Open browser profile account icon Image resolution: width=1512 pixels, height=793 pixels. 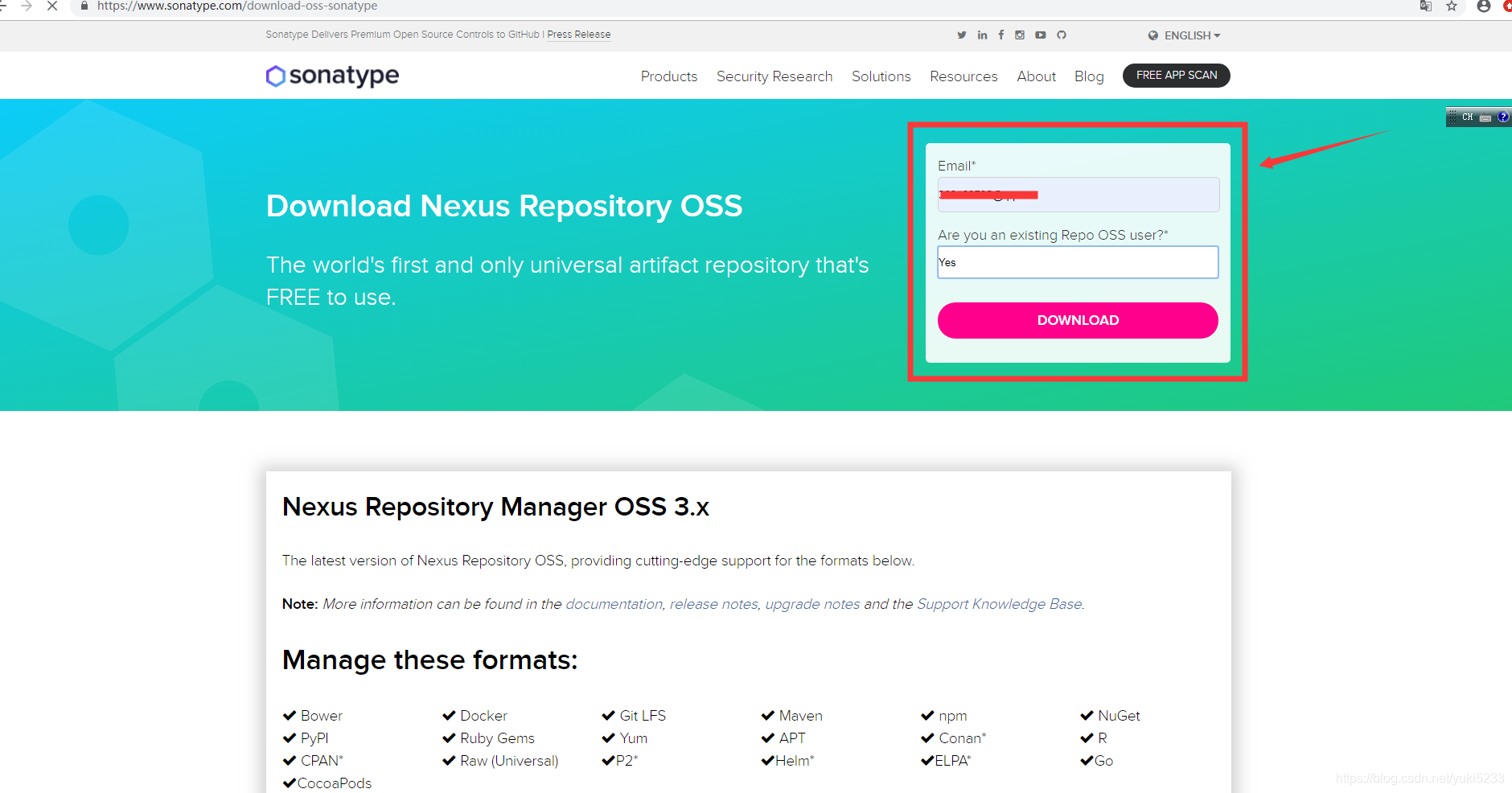pos(1484,6)
